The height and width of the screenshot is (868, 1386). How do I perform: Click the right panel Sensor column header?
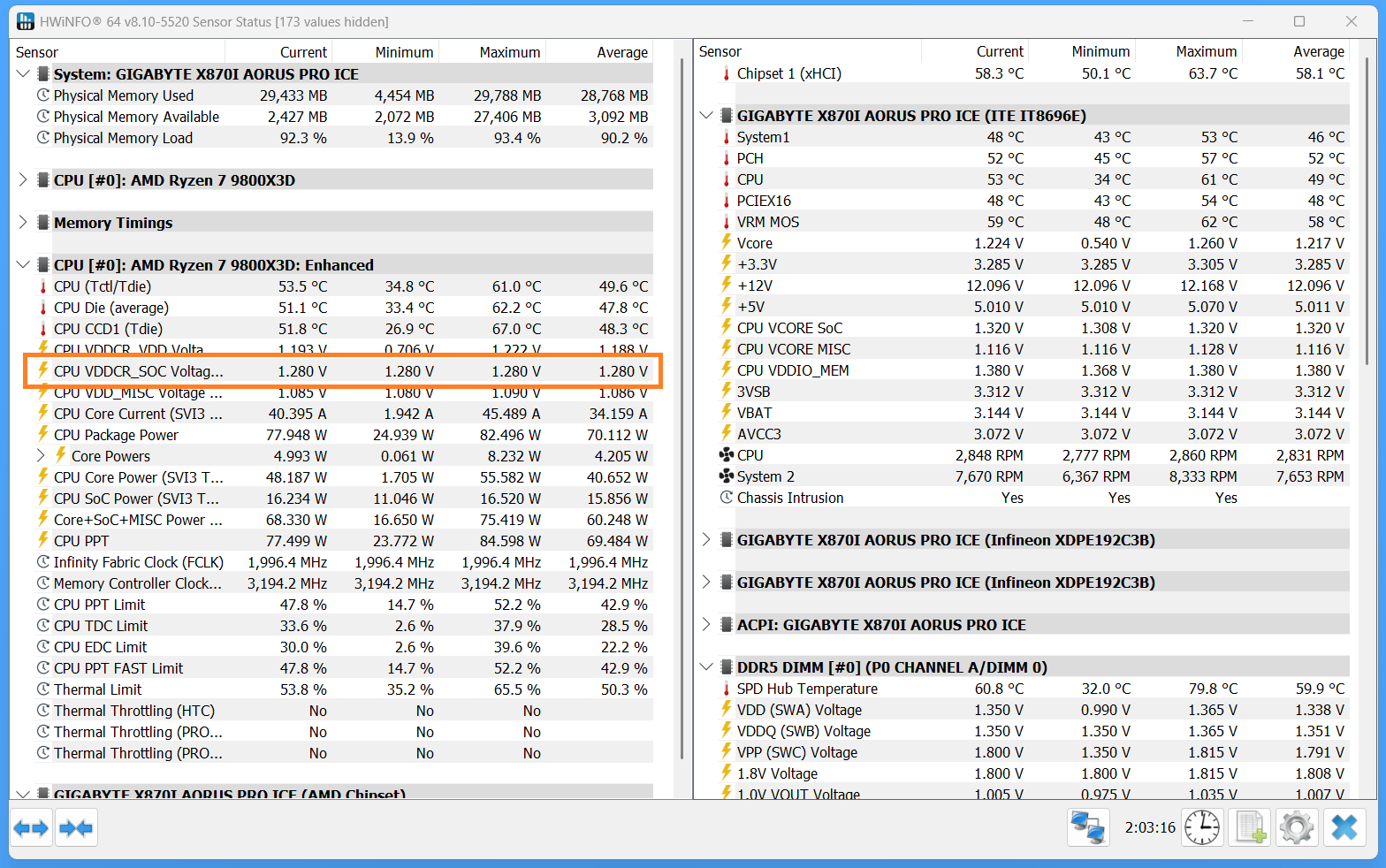tap(807, 51)
